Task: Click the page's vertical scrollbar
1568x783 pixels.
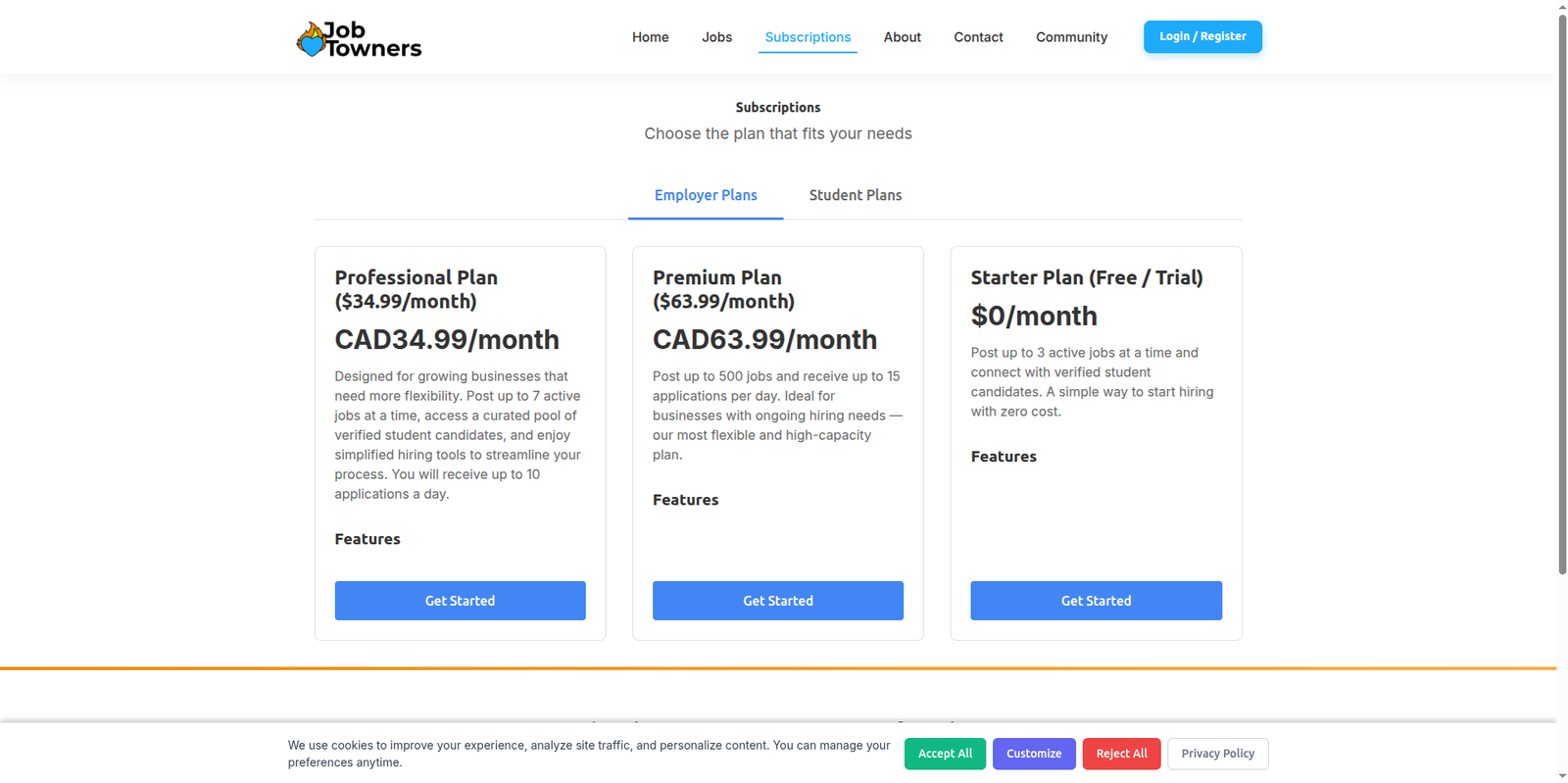Action: click(x=1562, y=294)
